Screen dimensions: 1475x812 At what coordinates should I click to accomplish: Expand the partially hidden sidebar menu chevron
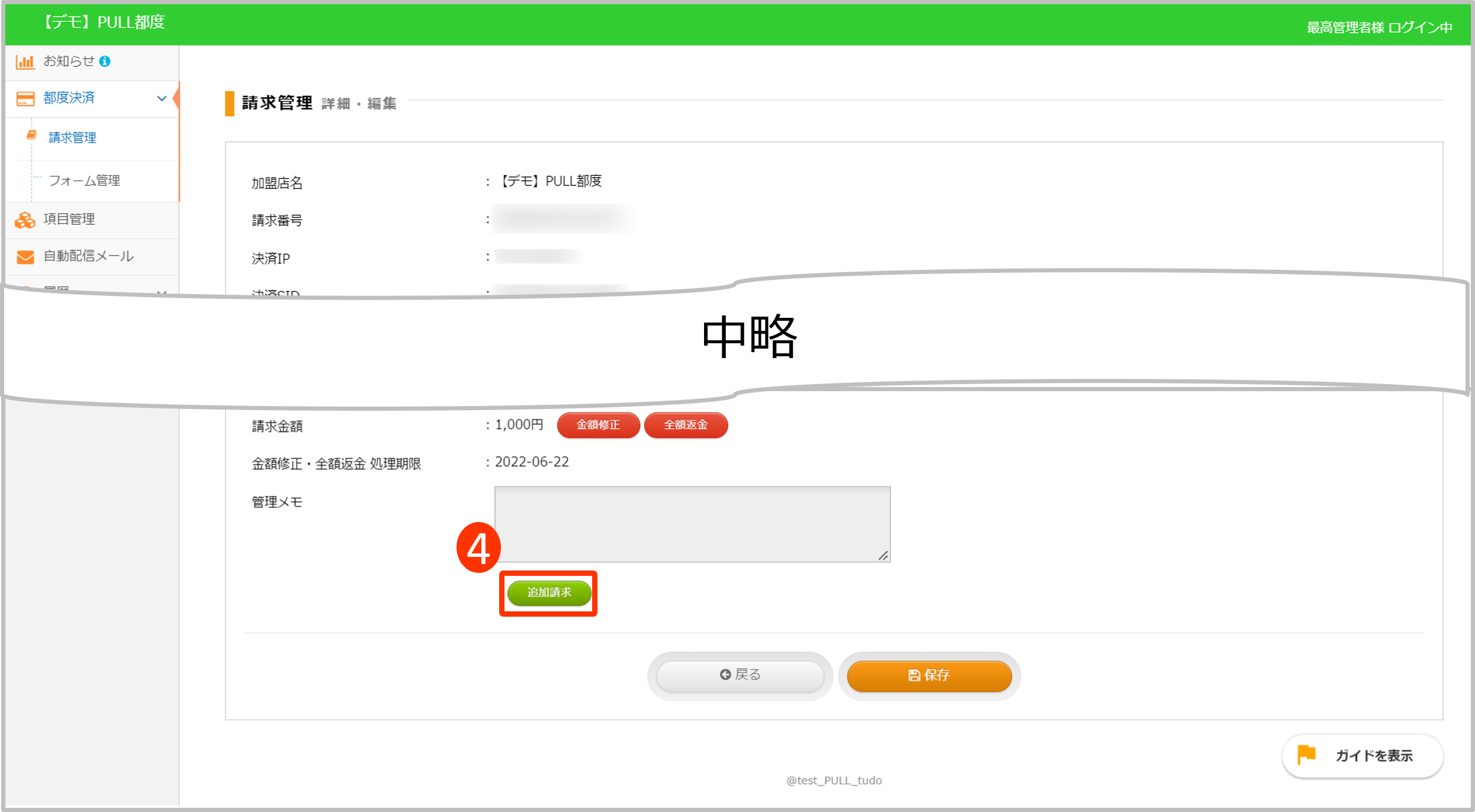[x=161, y=292]
